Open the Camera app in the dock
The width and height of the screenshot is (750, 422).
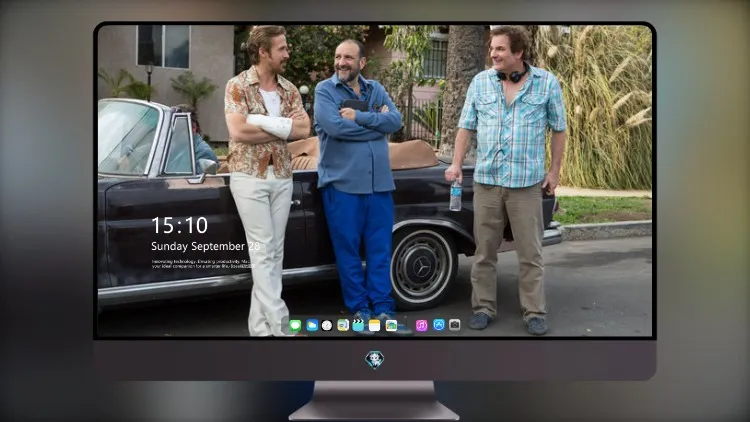[454, 325]
